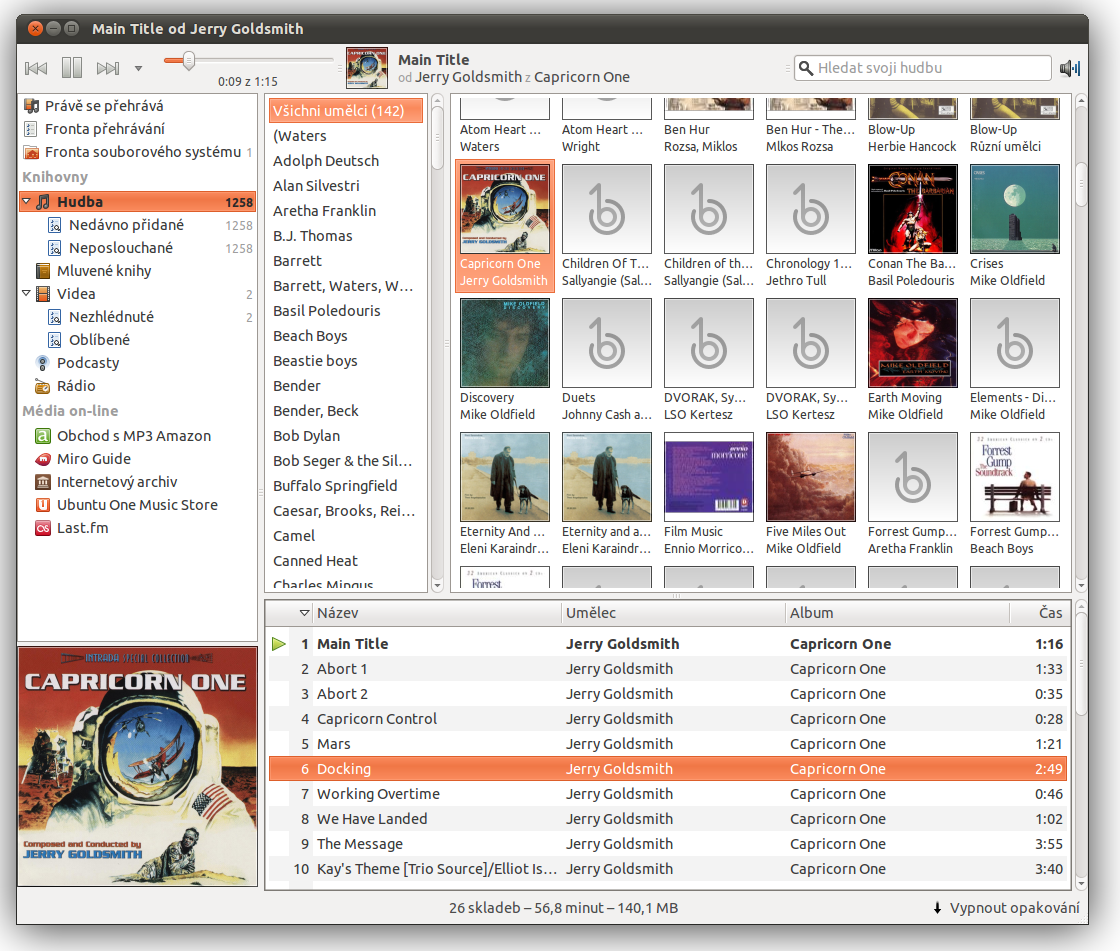Open 'Nedávno přidané' smart playlist
This screenshot has height=951, width=1120.
(x=126, y=225)
